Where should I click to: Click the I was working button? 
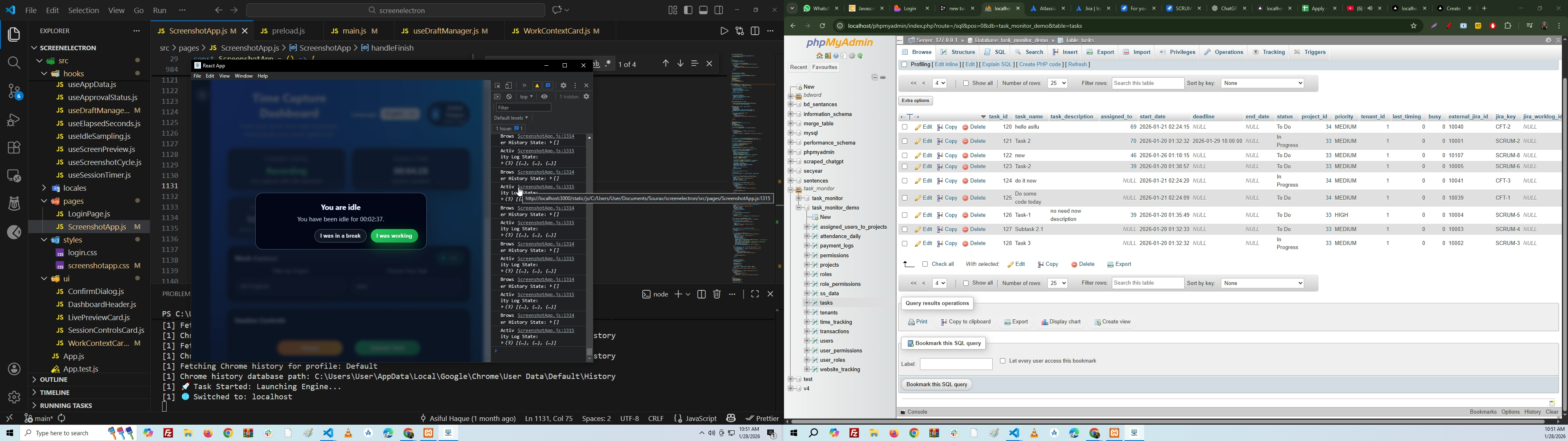click(394, 236)
